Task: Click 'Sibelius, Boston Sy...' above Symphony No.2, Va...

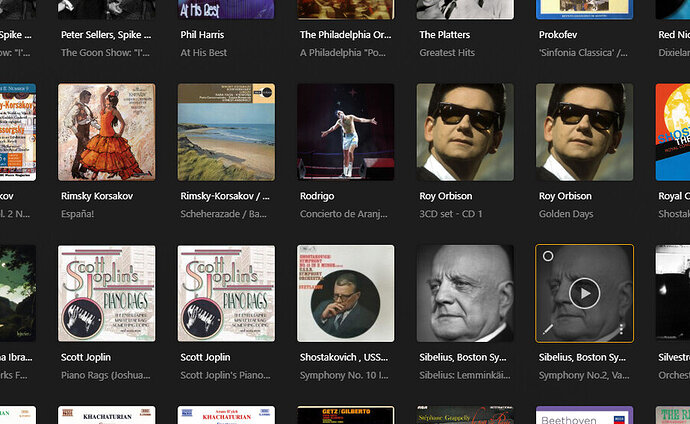Action: click(582, 358)
